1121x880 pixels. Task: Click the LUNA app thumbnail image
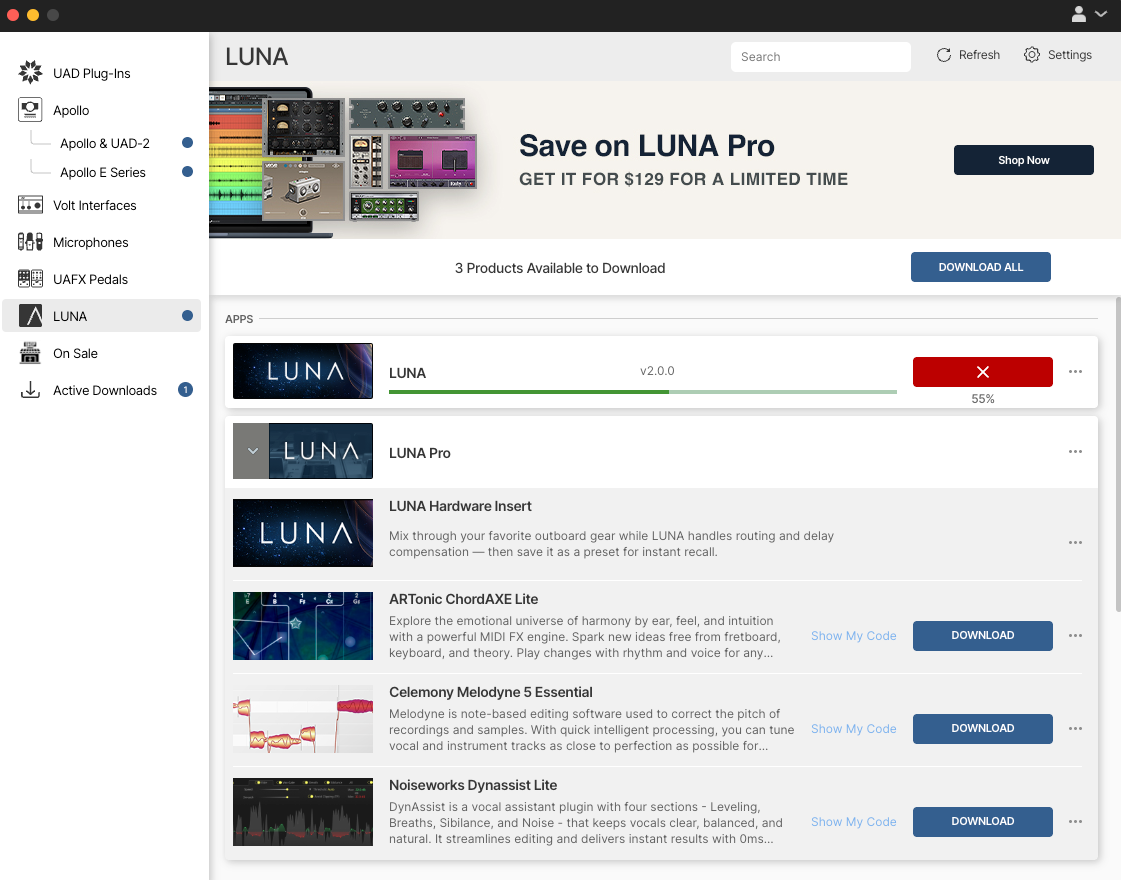click(x=302, y=371)
